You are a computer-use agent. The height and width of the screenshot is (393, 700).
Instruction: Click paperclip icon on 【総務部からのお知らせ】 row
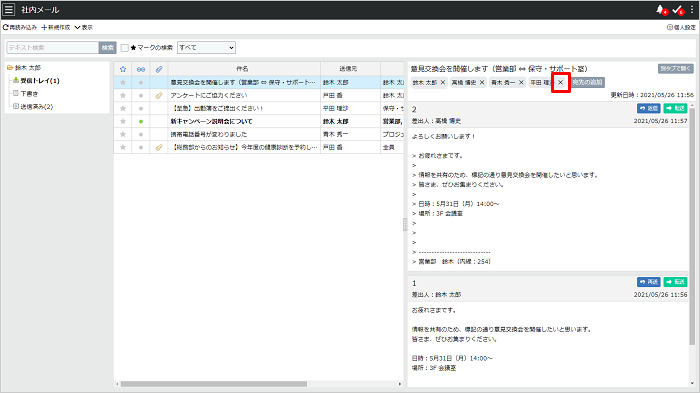pos(159,147)
